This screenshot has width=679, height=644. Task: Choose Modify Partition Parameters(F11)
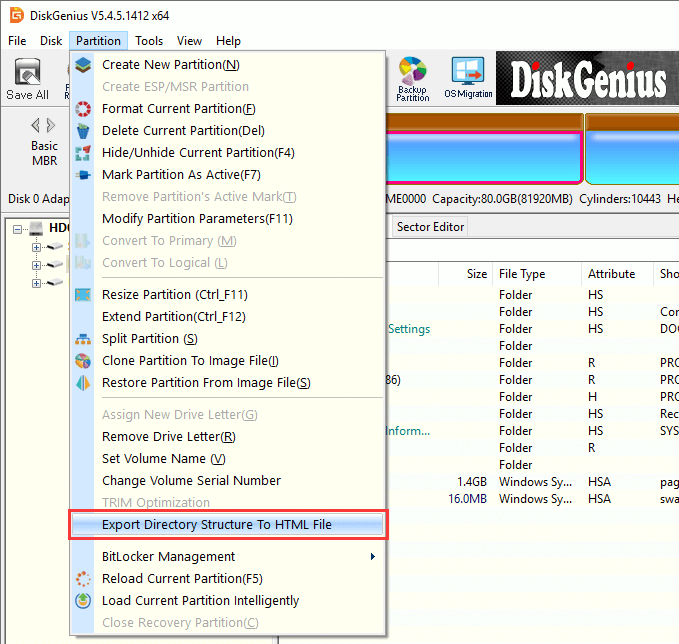228,219
